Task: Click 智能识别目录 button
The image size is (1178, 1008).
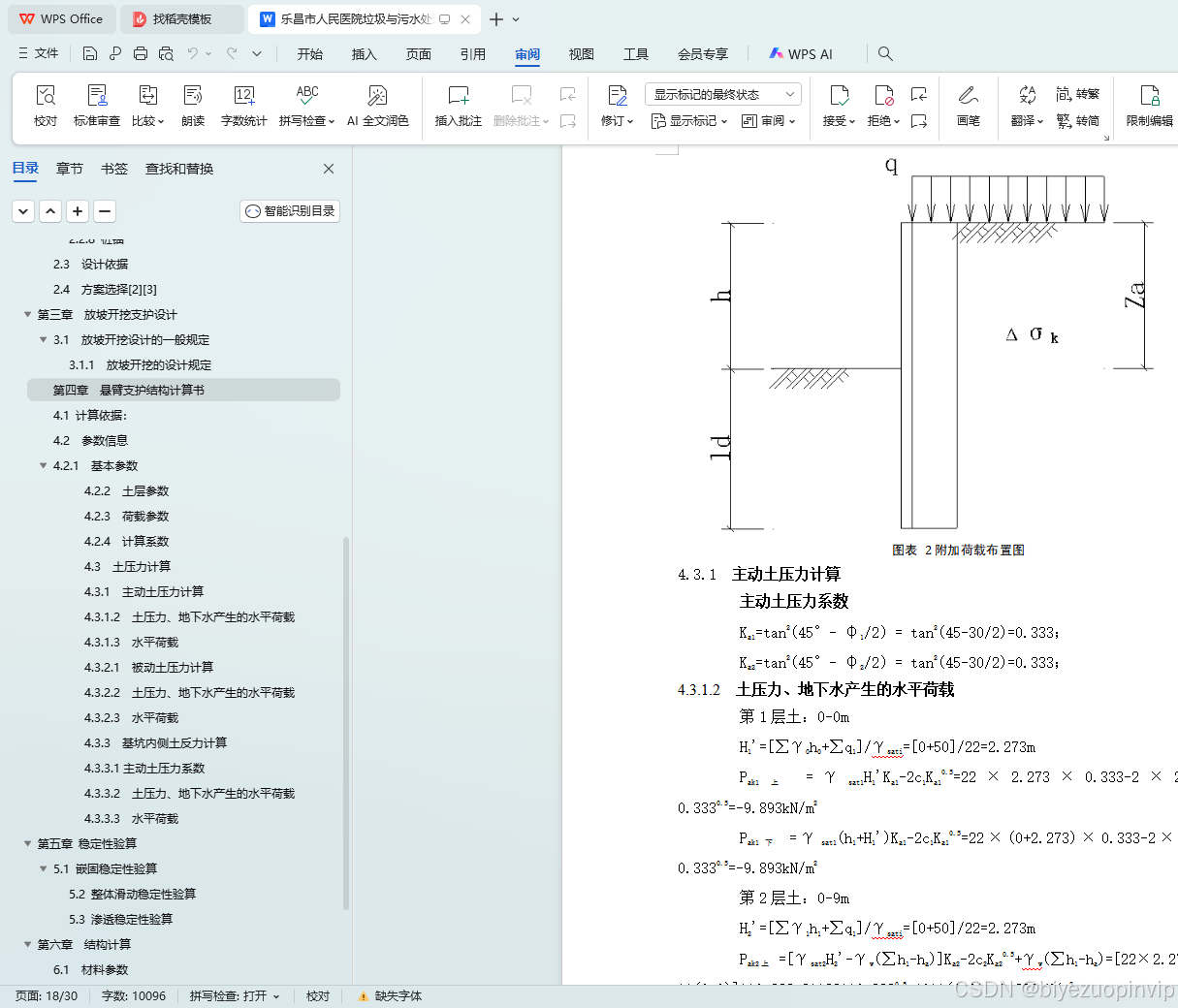Action: (x=290, y=210)
